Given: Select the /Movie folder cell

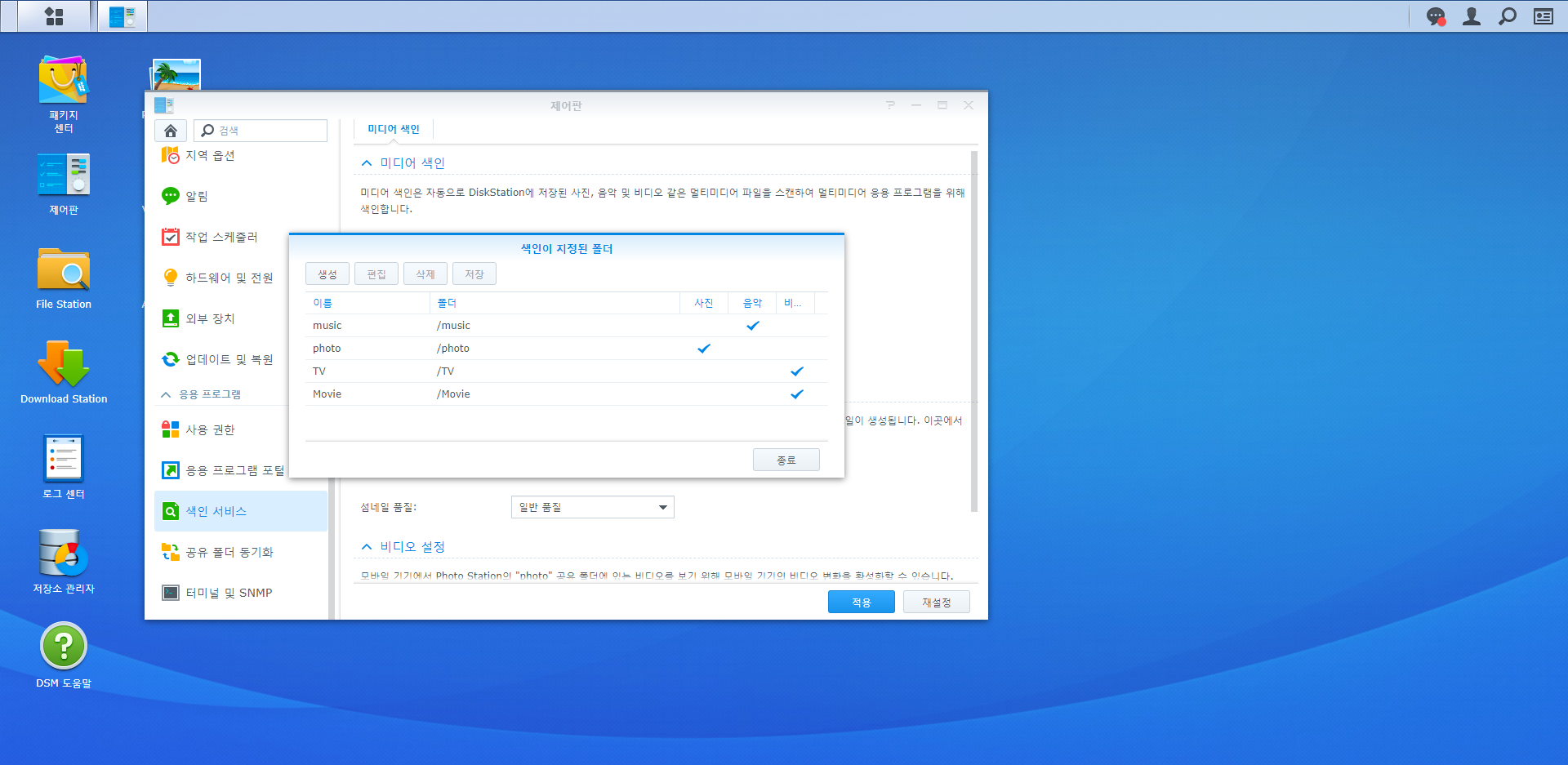Looking at the screenshot, I should (555, 394).
